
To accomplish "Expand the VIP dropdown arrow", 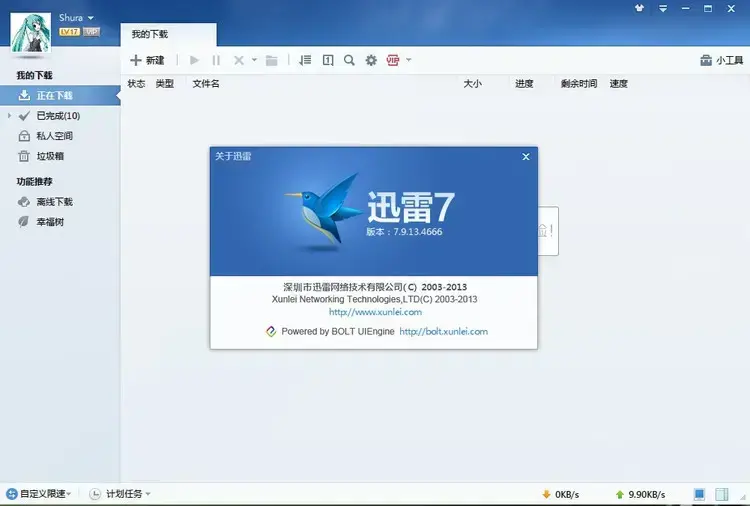I will click(408, 60).
